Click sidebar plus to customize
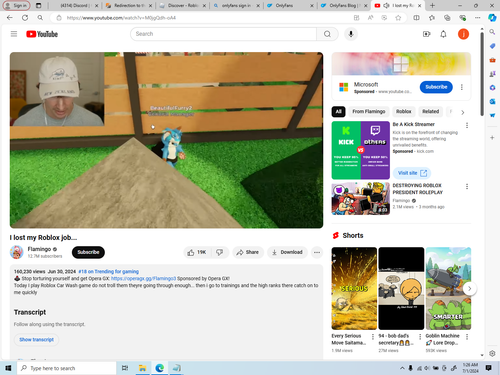 tap(492, 137)
